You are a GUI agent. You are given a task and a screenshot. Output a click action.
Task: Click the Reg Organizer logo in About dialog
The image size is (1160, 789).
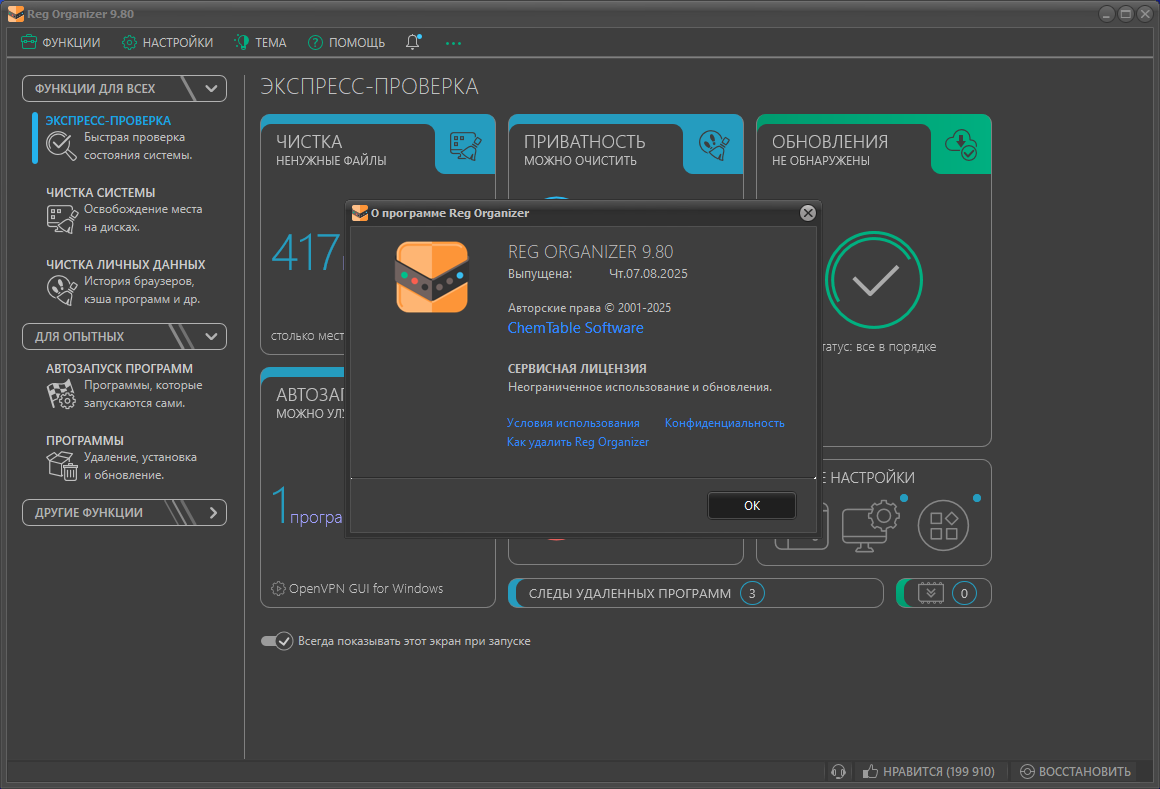tap(432, 277)
